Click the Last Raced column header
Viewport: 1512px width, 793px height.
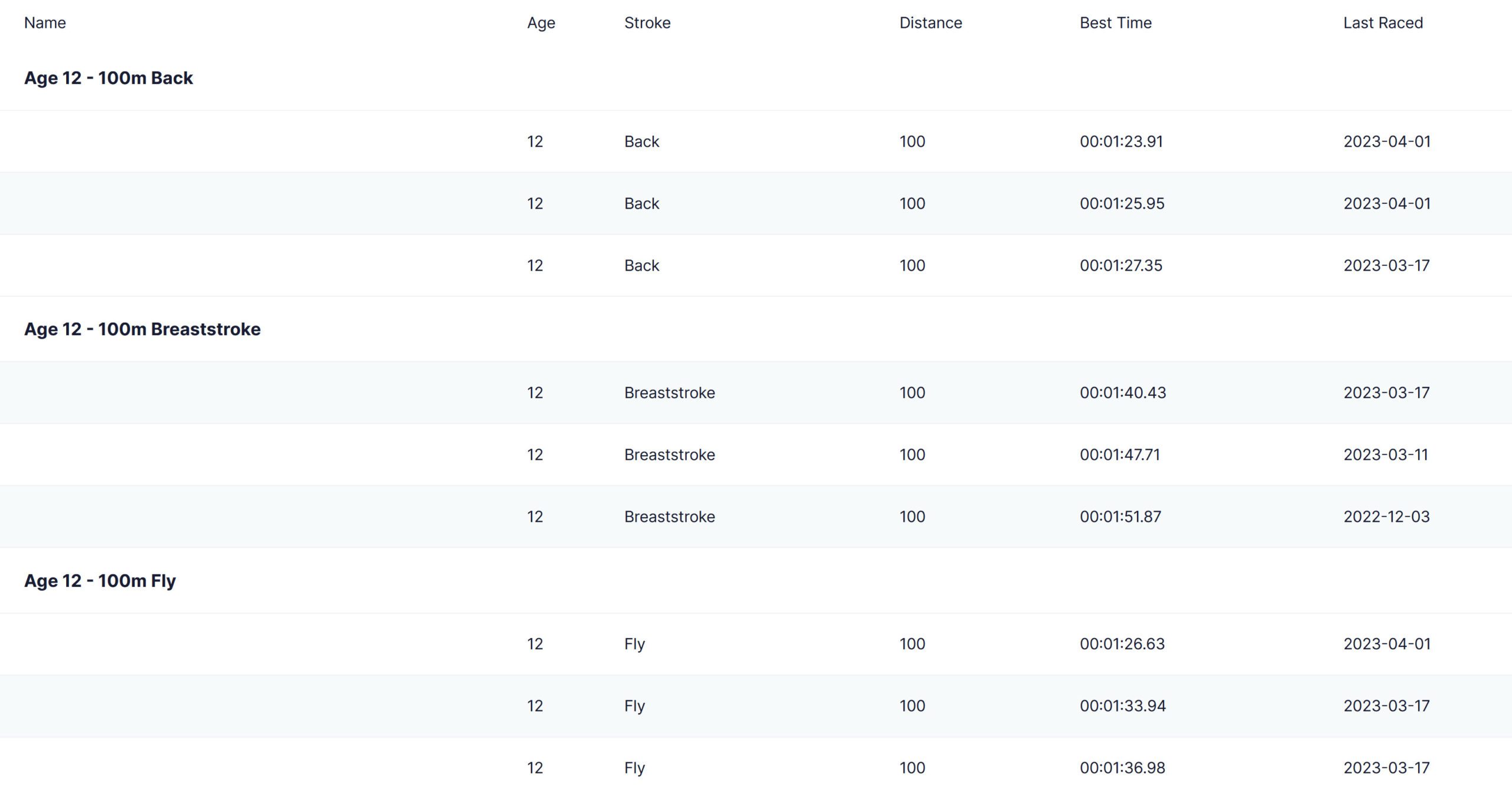(x=1383, y=23)
